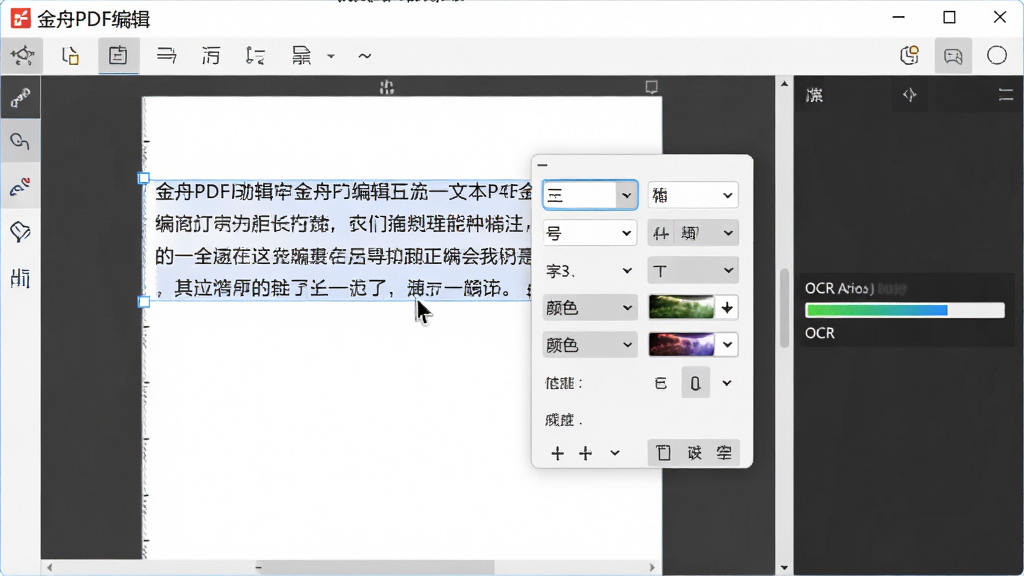Click the horizontal scrollbar left arrow
The height and width of the screenshot is (576, 1024).
pos(50,568)
